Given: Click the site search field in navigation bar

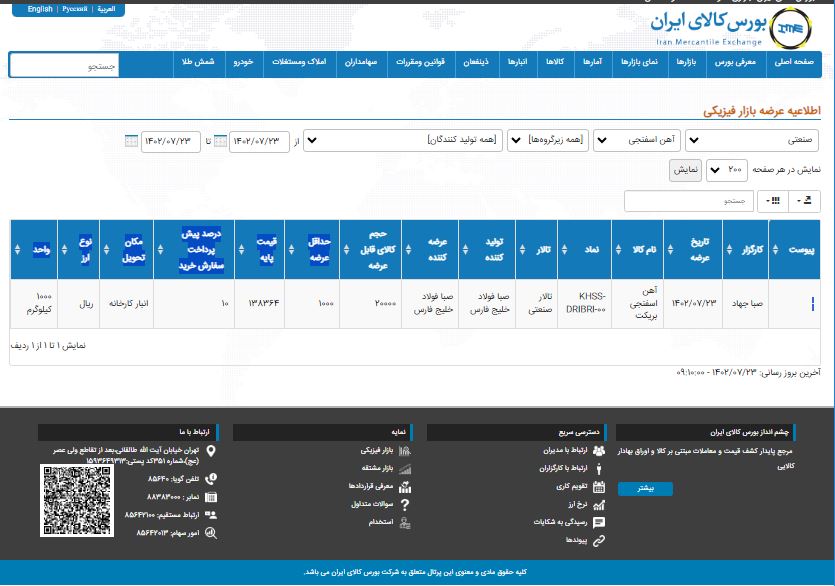Looking at the screenshot, I should (64, 66).
